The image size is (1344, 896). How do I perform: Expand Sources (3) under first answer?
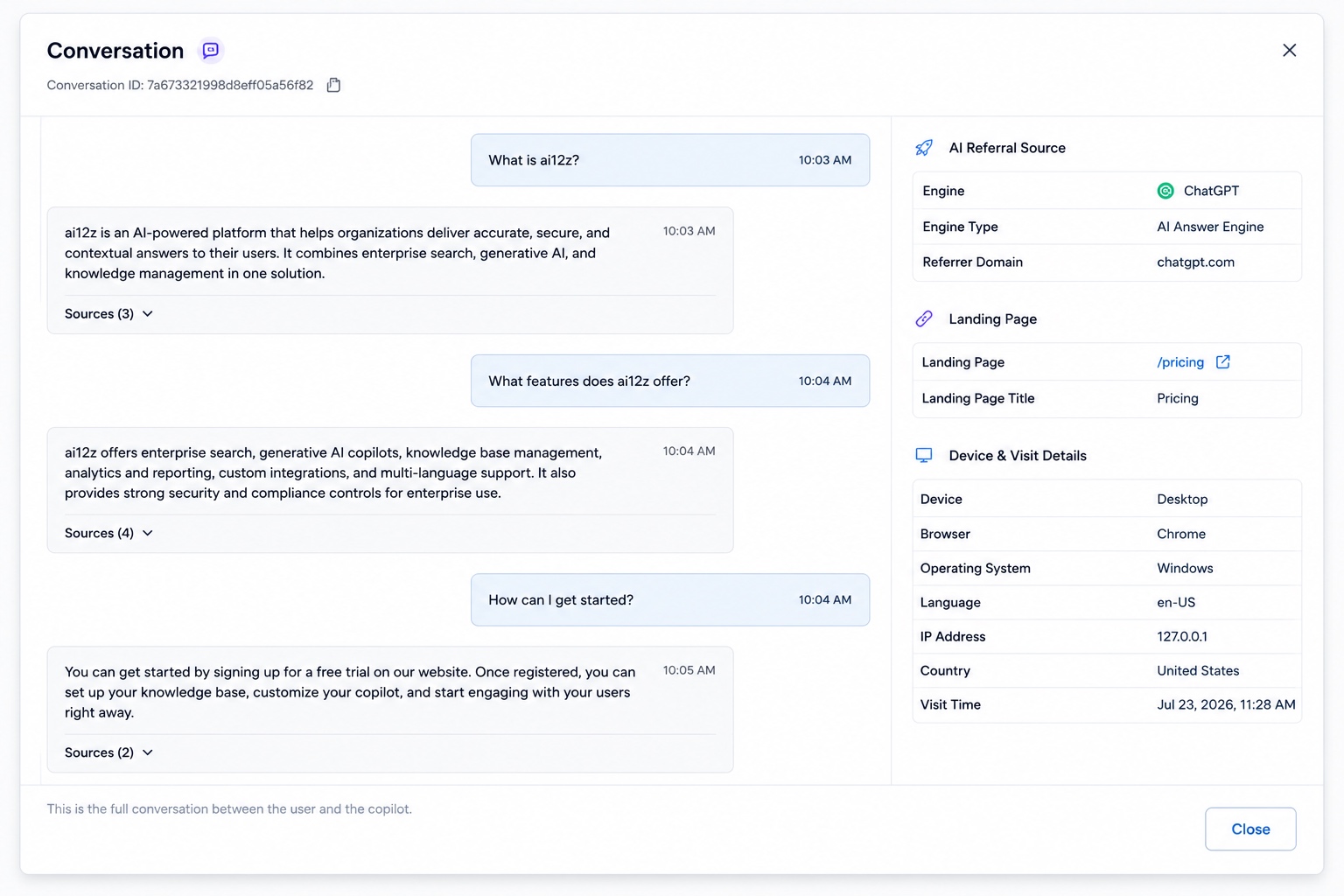tap(109, 314)
